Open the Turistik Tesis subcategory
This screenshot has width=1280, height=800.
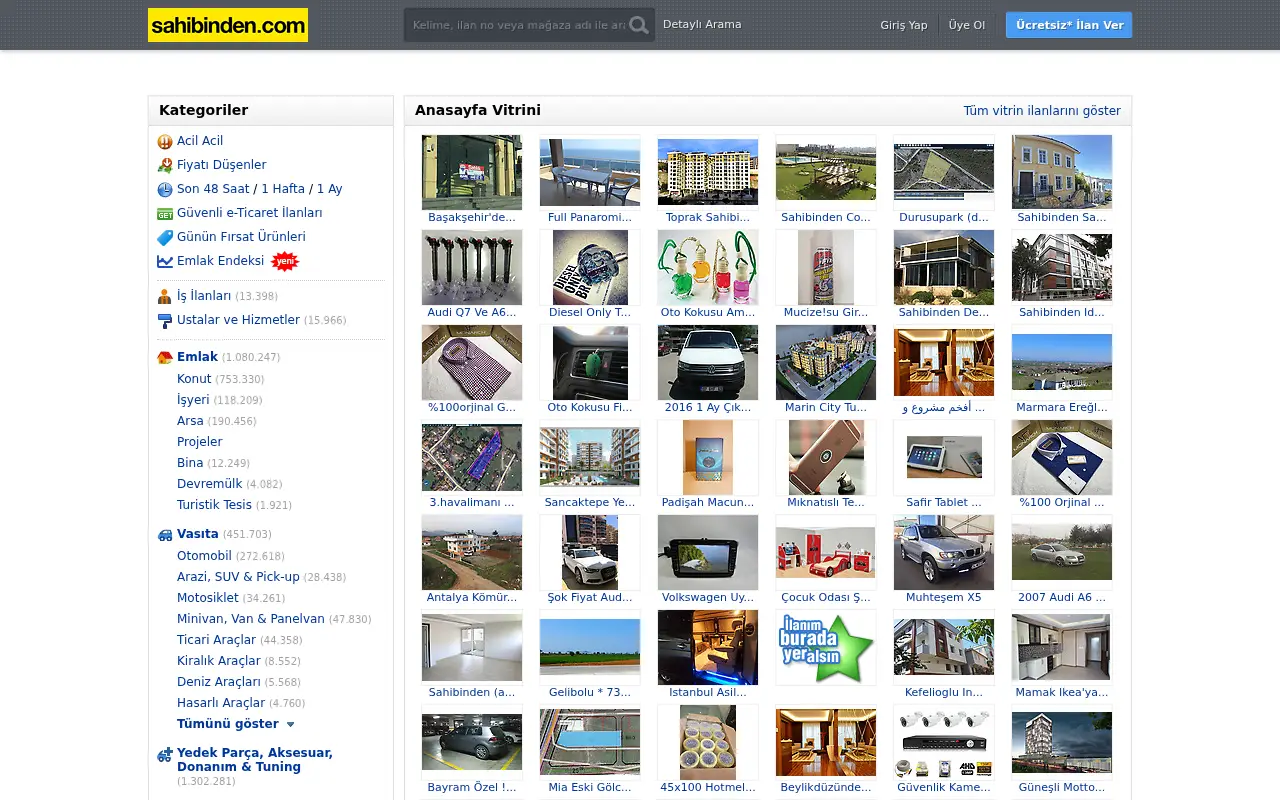click(x=214, y=505)
